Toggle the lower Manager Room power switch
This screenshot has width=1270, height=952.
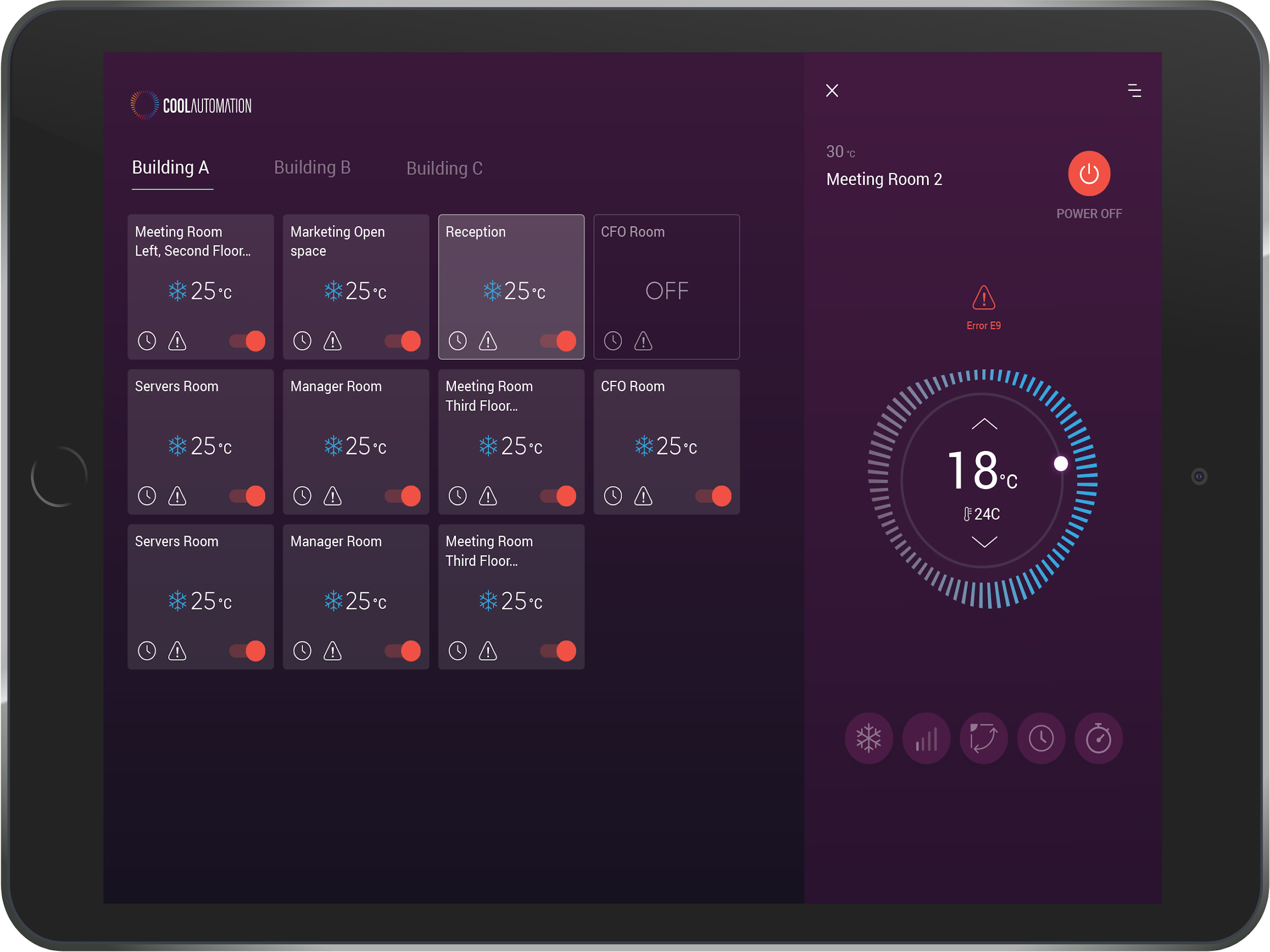pos(403,651)
